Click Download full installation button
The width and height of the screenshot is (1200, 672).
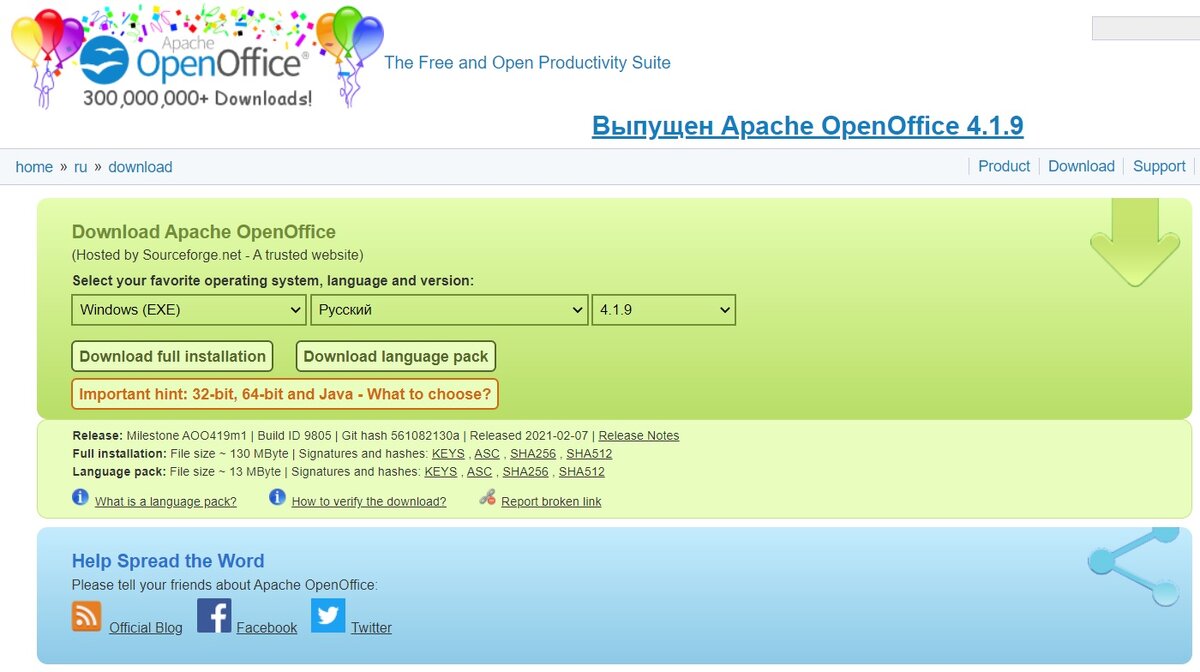173,356
